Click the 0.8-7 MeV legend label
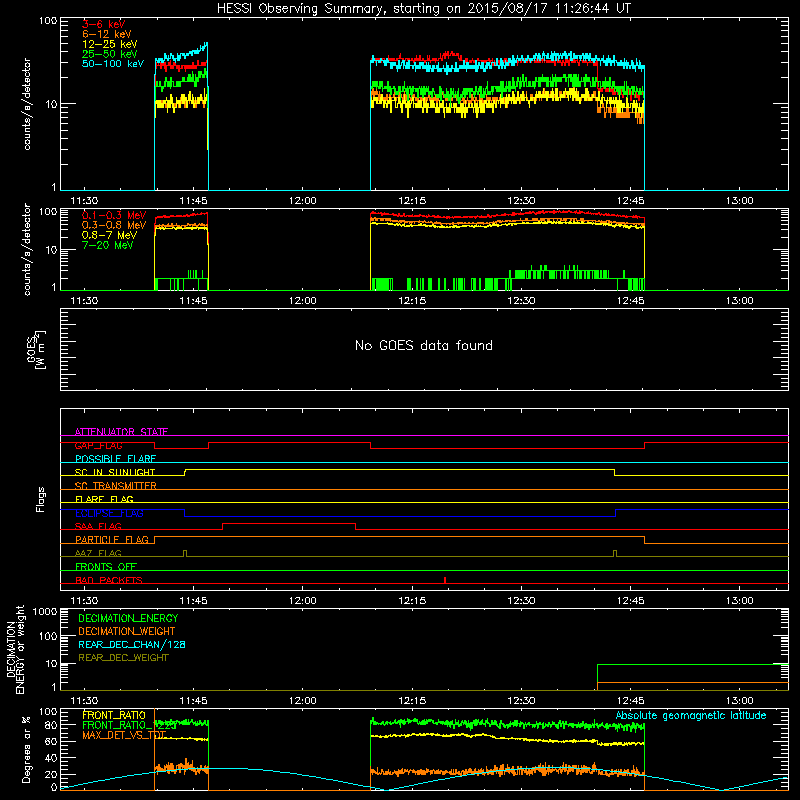The width and height of the screenshot is (800, 800). pos(109,235)
